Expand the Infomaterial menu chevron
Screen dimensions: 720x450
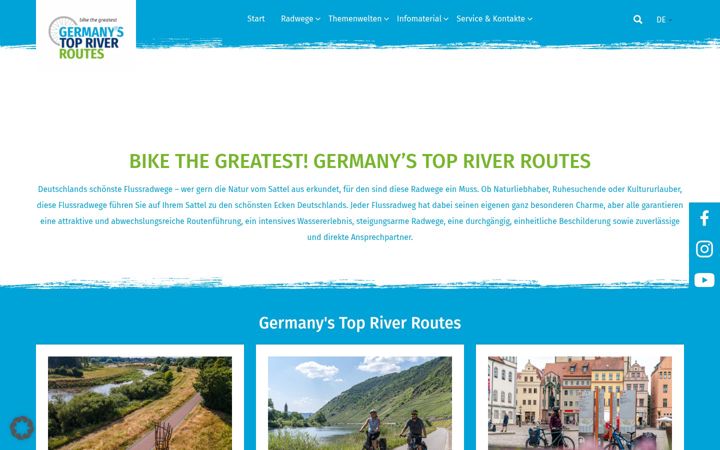click(446, 19)
